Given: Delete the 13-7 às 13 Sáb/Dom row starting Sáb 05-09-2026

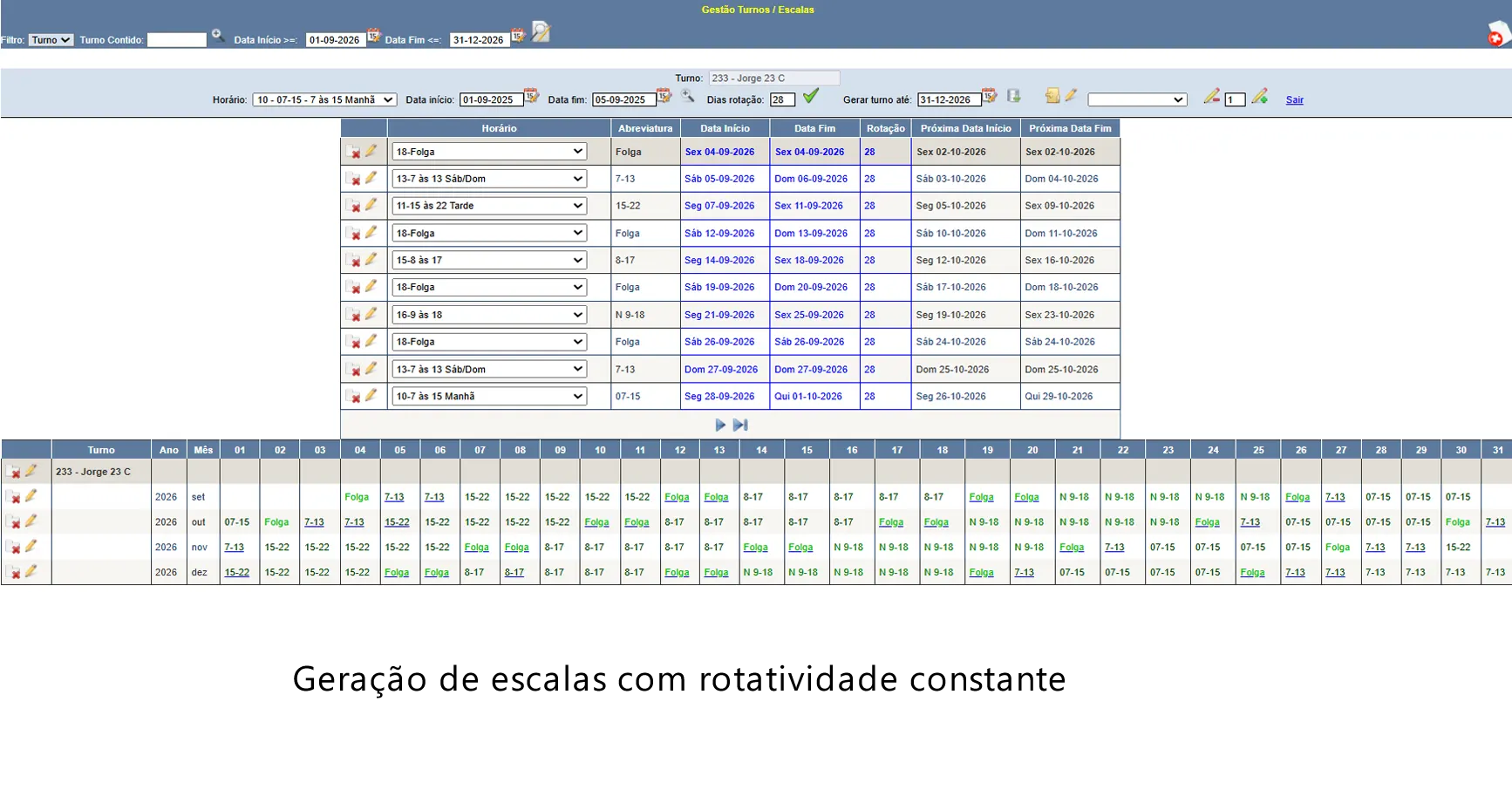Looking at the screenshot, I should click(x=353, y=179).
